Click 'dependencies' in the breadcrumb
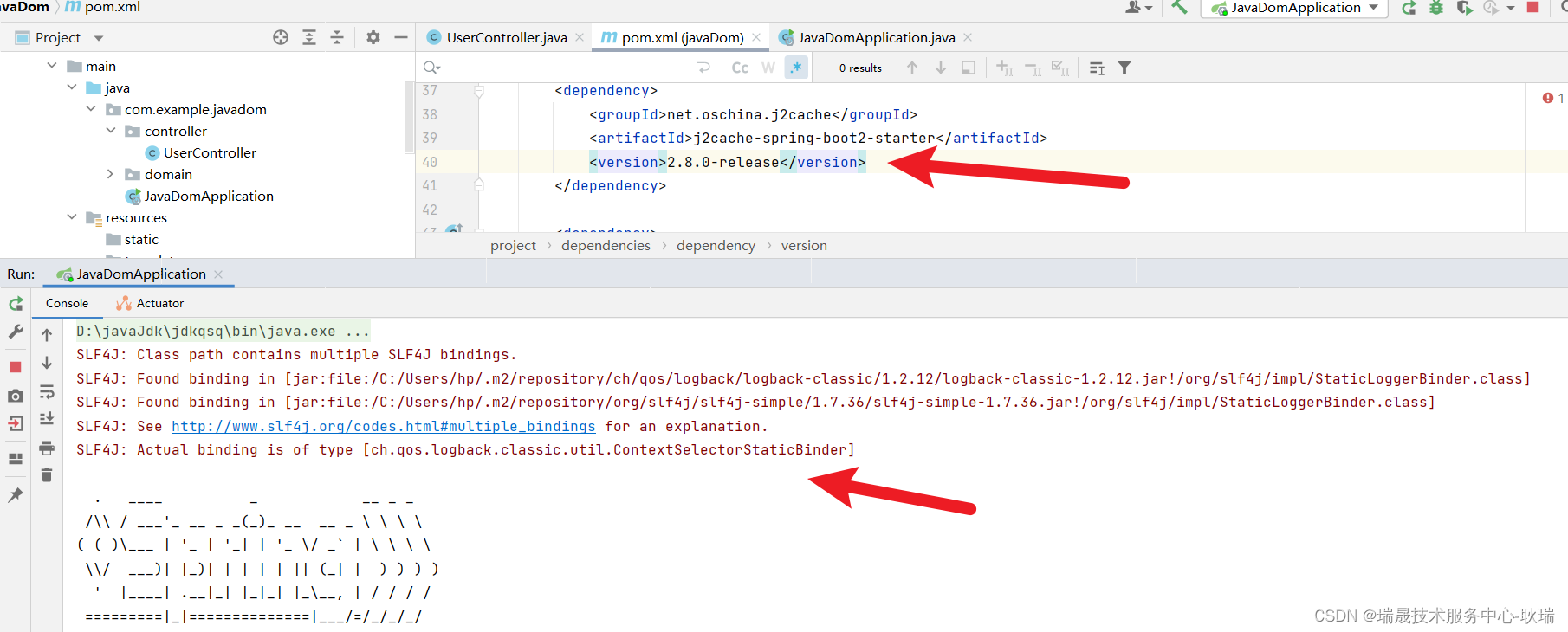Image resolution: width=1568 pixels, height=632 pixels. point(606,245)
